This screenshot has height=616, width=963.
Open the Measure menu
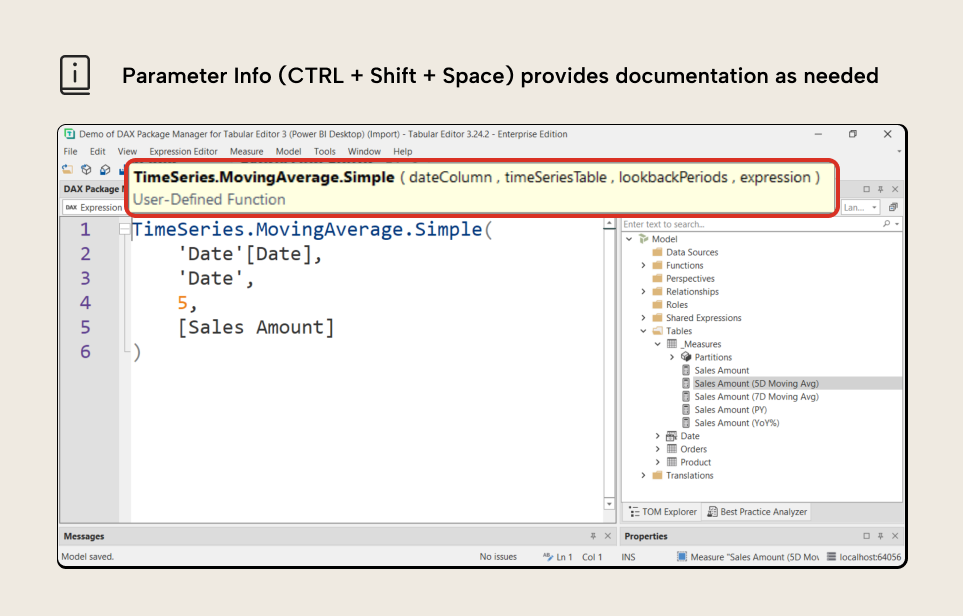click(x=246, y=151)
